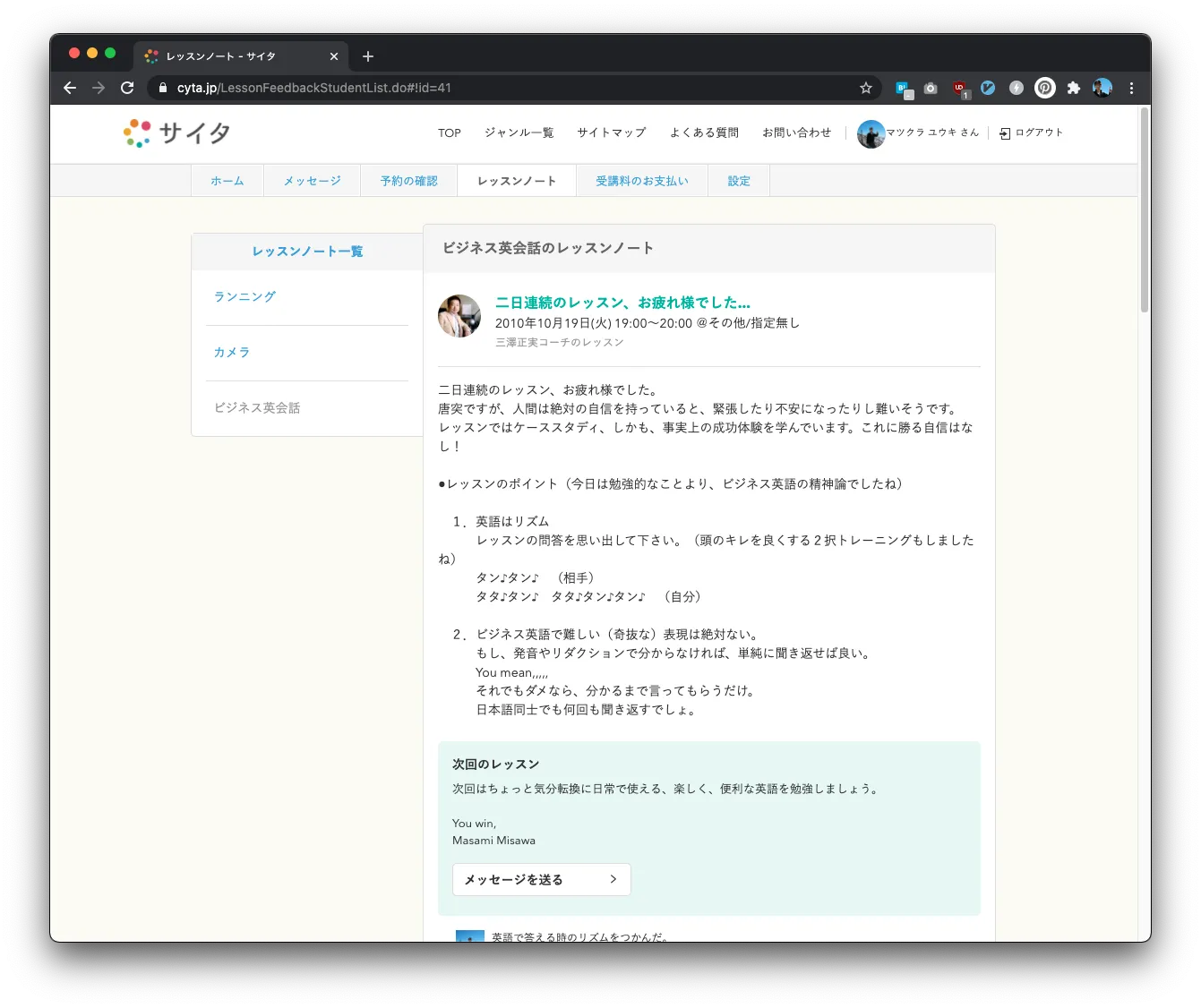Screen dimensions: 1201x1008
Task: Click the address bar URL field
Action: (x=502, y=88)
